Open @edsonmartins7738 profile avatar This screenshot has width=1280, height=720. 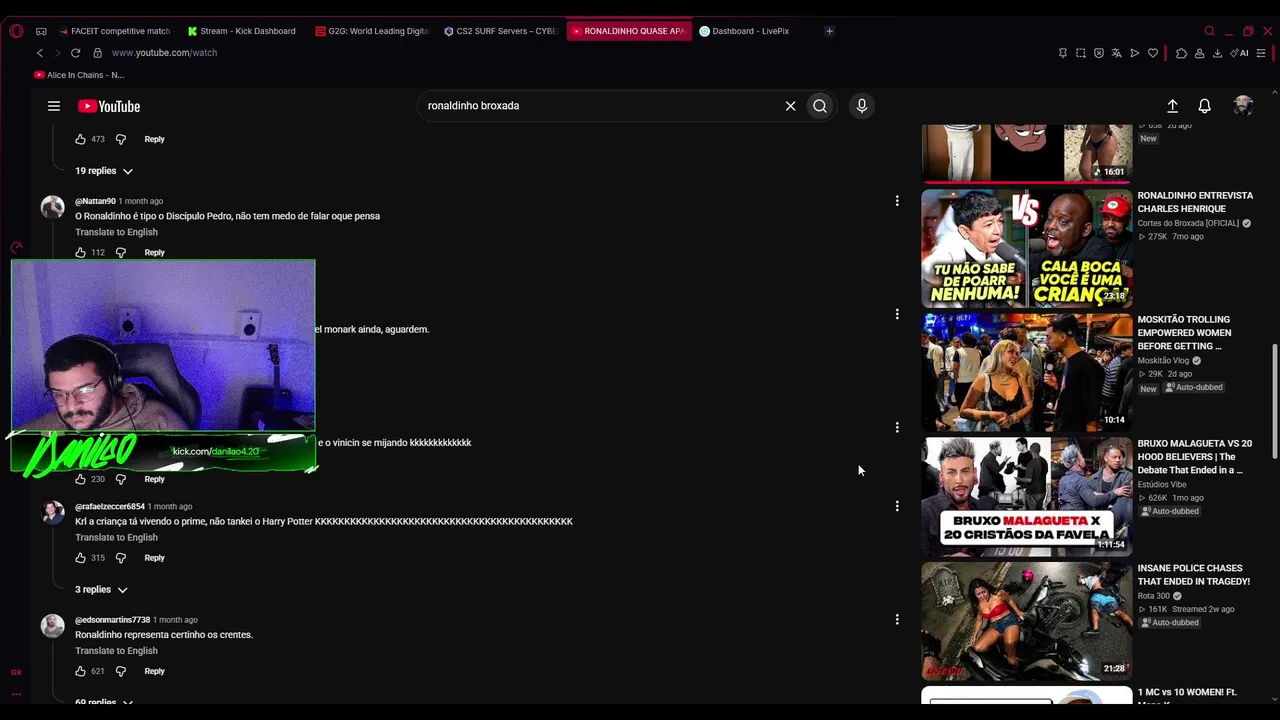coord(52,625)
